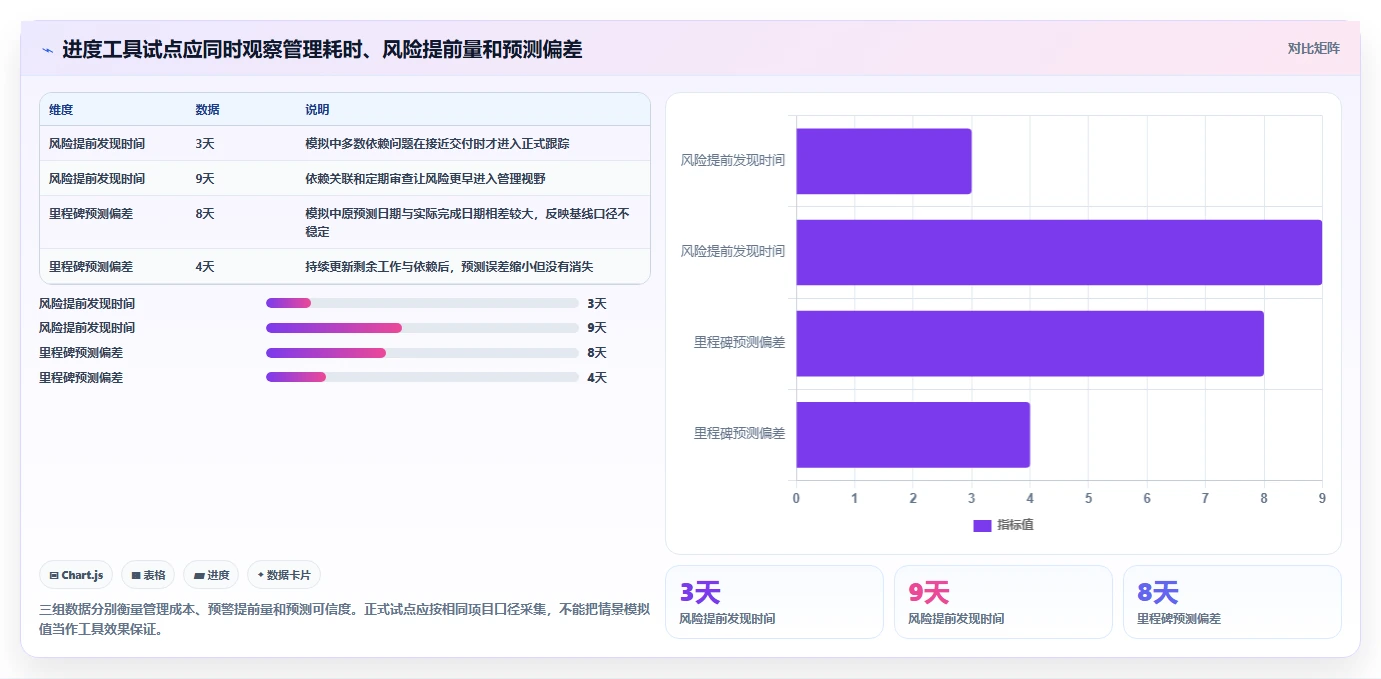Image resolution: width=1381 pixels, height=679 pixels.
Task: Click the purple legend swatch beside 指标值
Action: tap(982, 525)
